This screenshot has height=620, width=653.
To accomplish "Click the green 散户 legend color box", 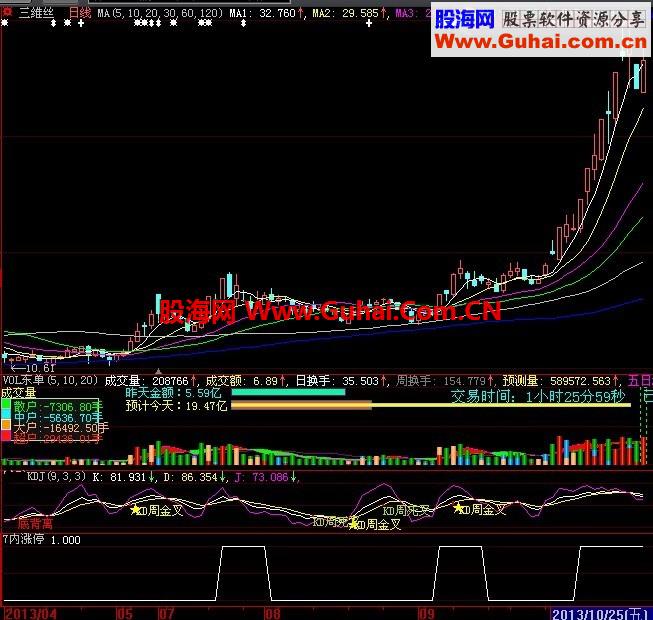I will (x=6, y=407).
